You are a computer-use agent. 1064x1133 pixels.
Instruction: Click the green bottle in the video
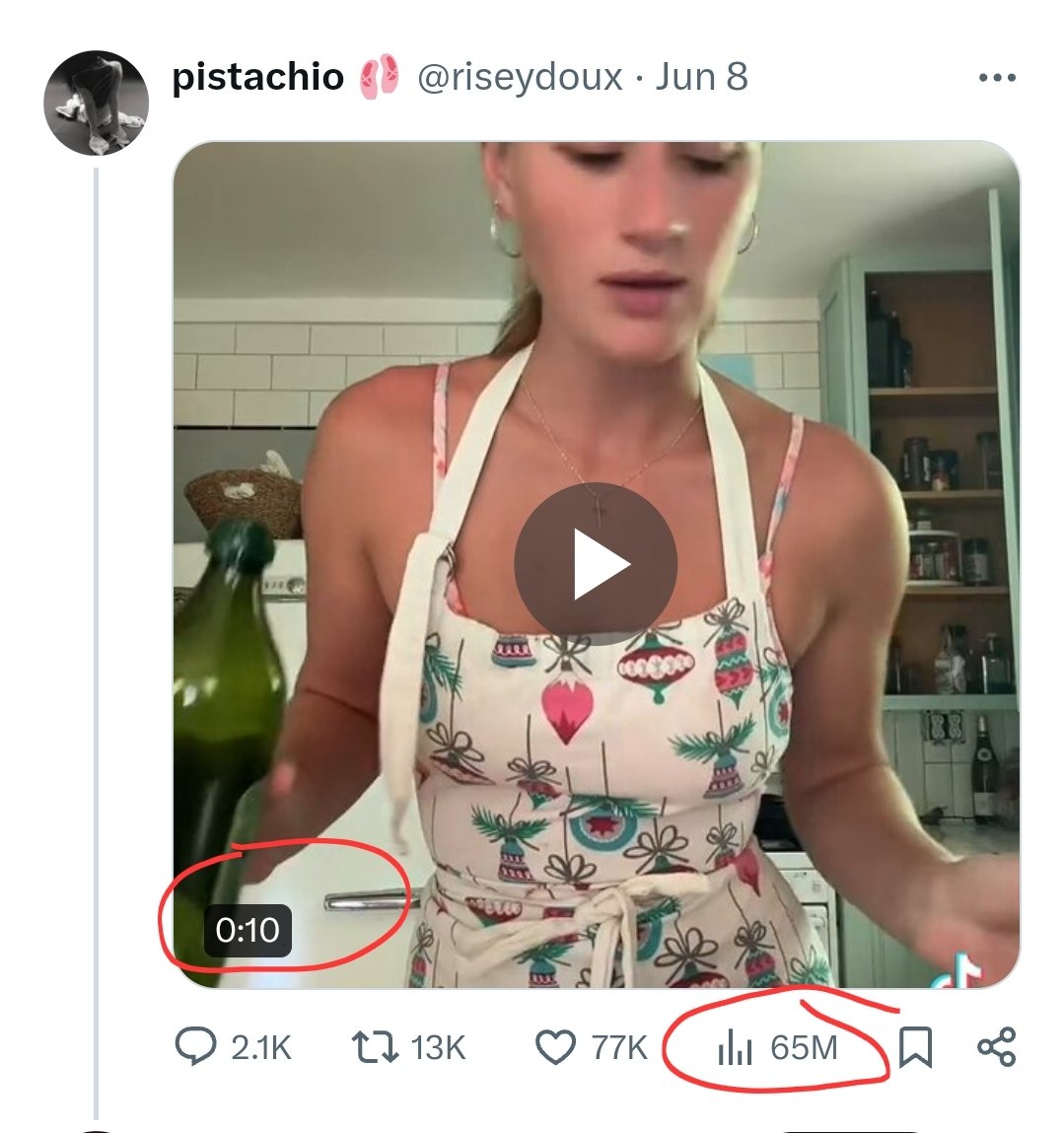coord(225,690)
